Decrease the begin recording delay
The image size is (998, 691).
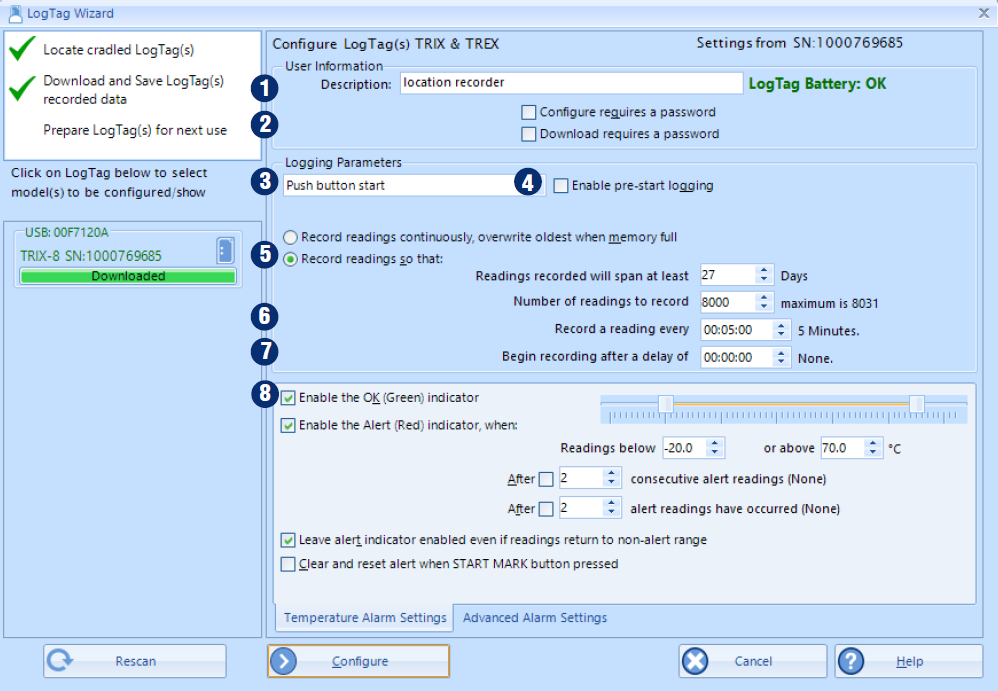pyautogui.click(x=781, y=361)
